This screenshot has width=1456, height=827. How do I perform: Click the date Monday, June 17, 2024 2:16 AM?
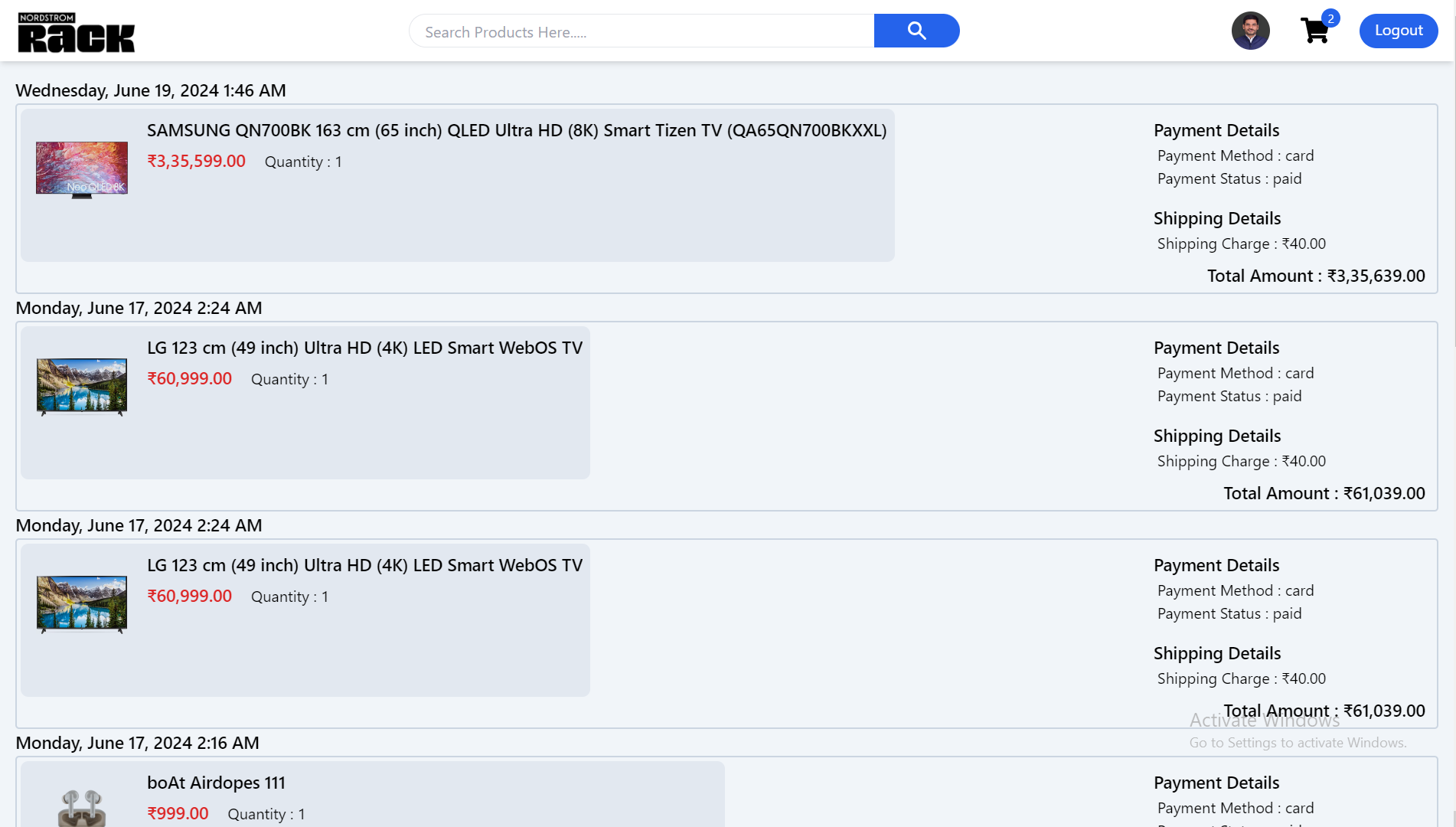[x=138, y=743]
